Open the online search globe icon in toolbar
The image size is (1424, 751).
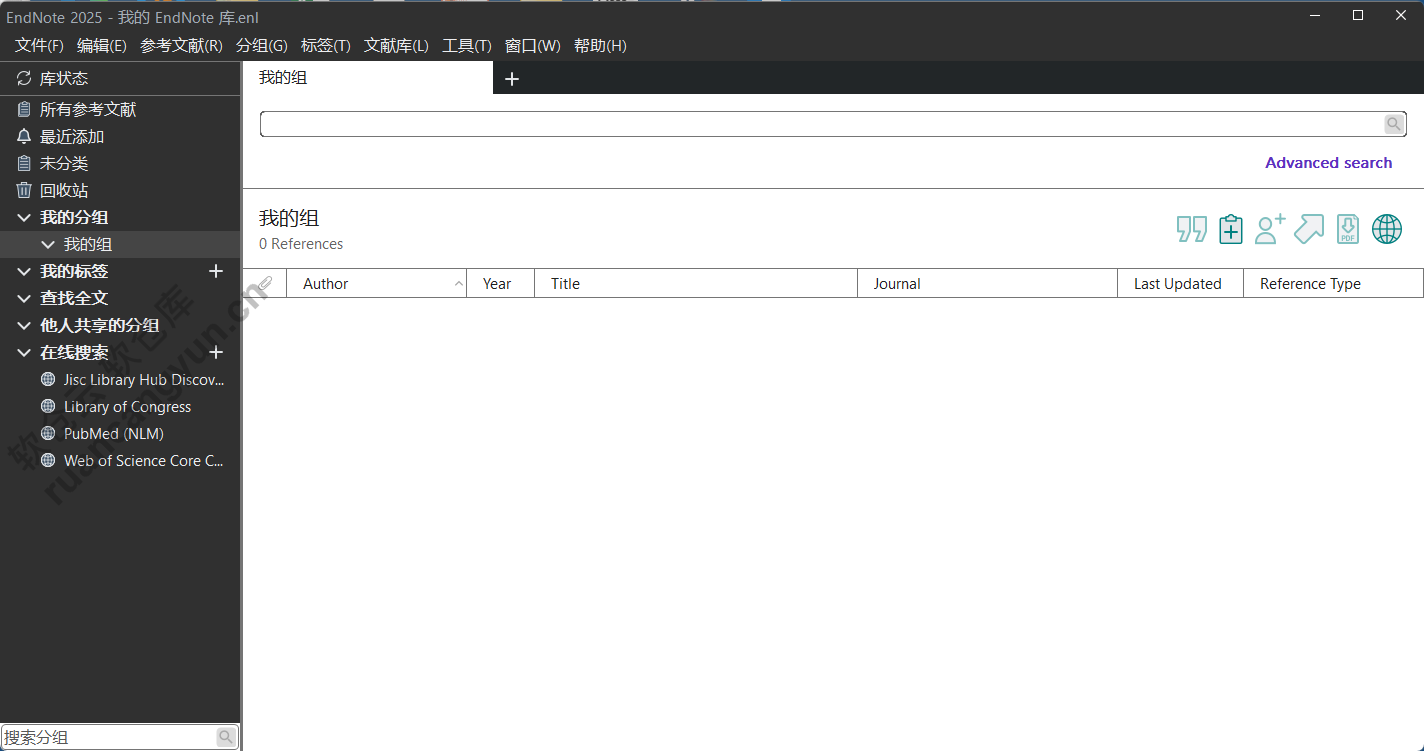pos(1387,229)
